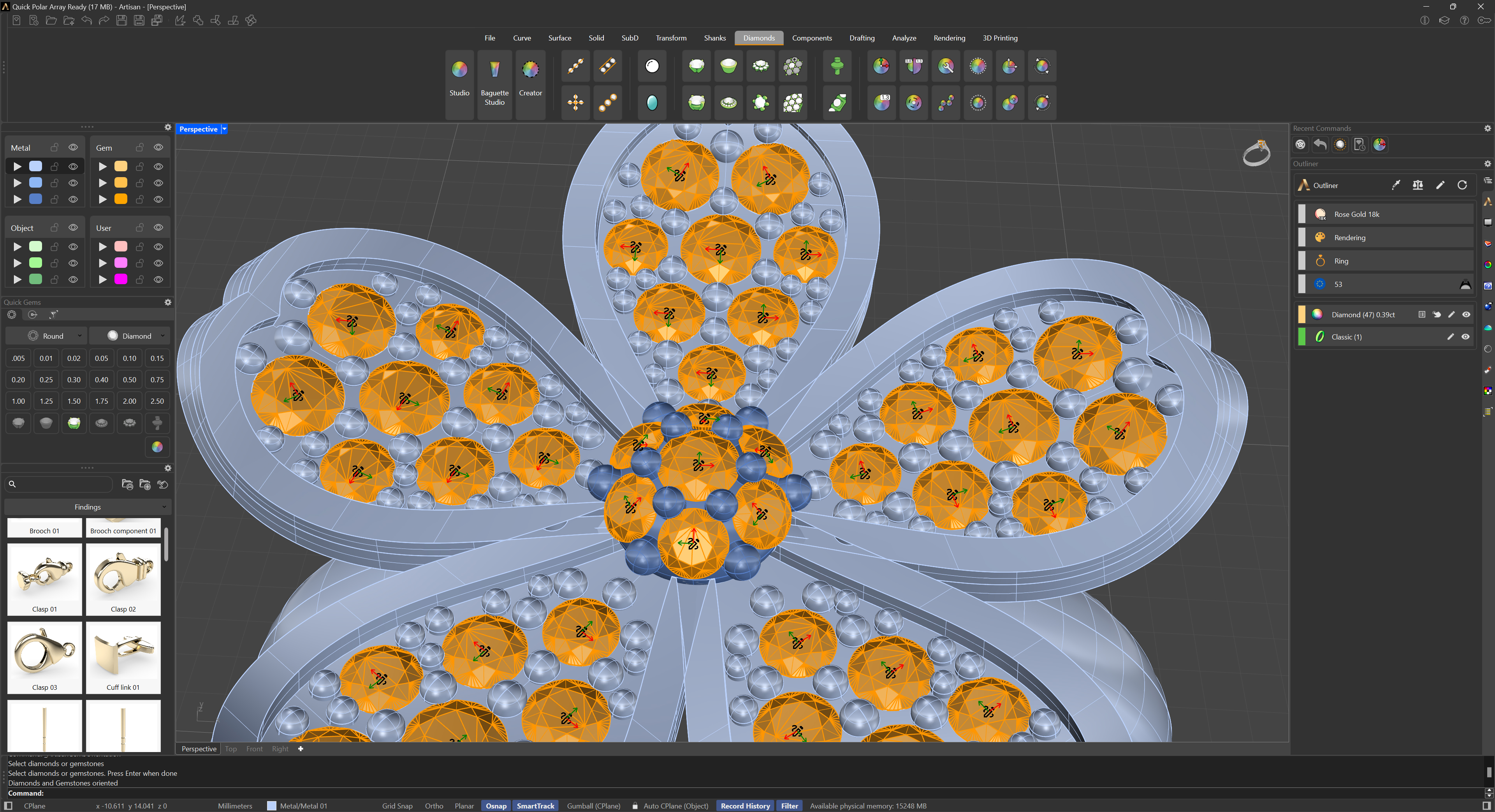Click the light blue Metal layer swatch
Viewport: 1495px width, 812px height.
(35, 167)
